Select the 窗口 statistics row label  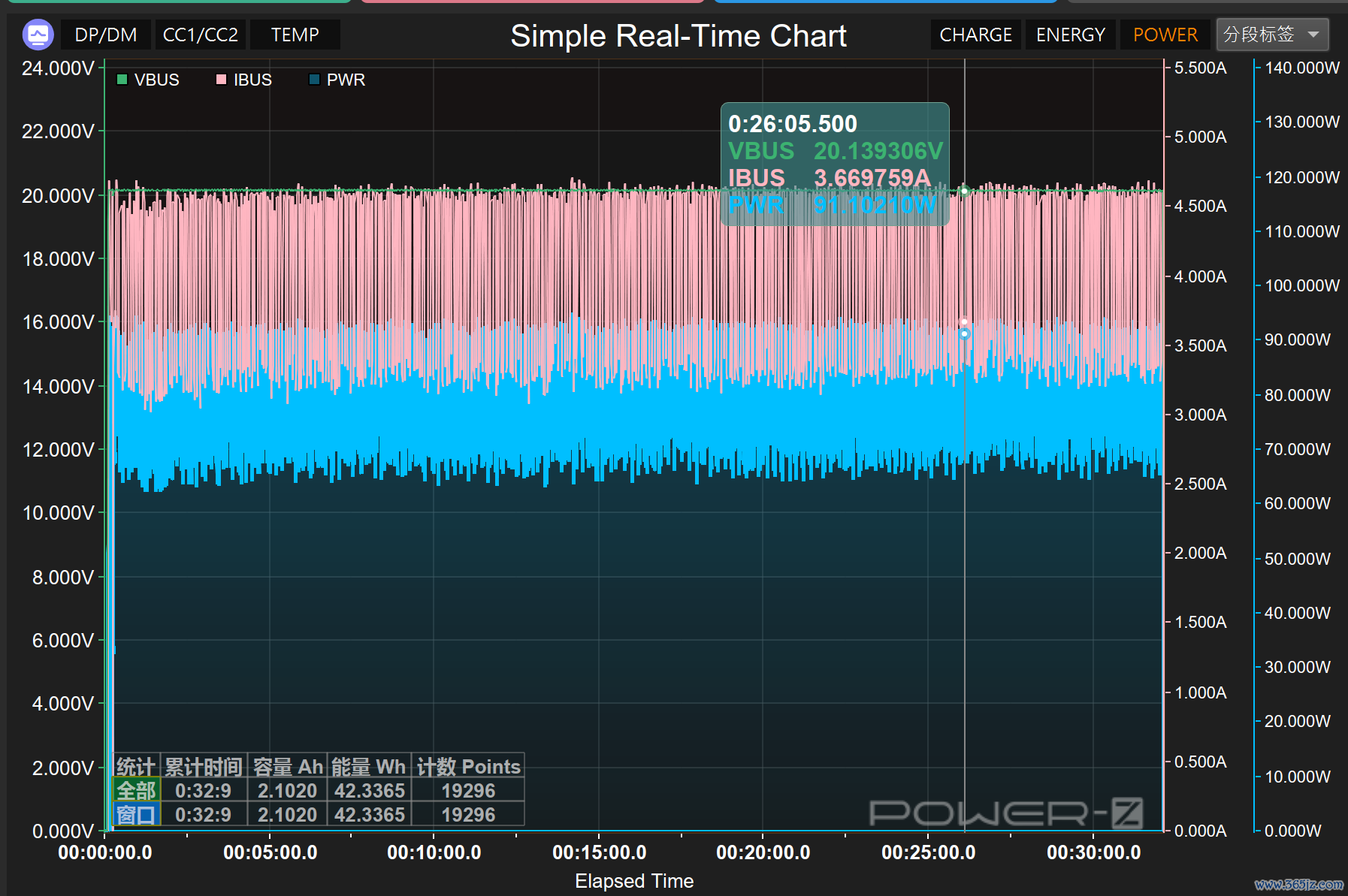(136, 815)
